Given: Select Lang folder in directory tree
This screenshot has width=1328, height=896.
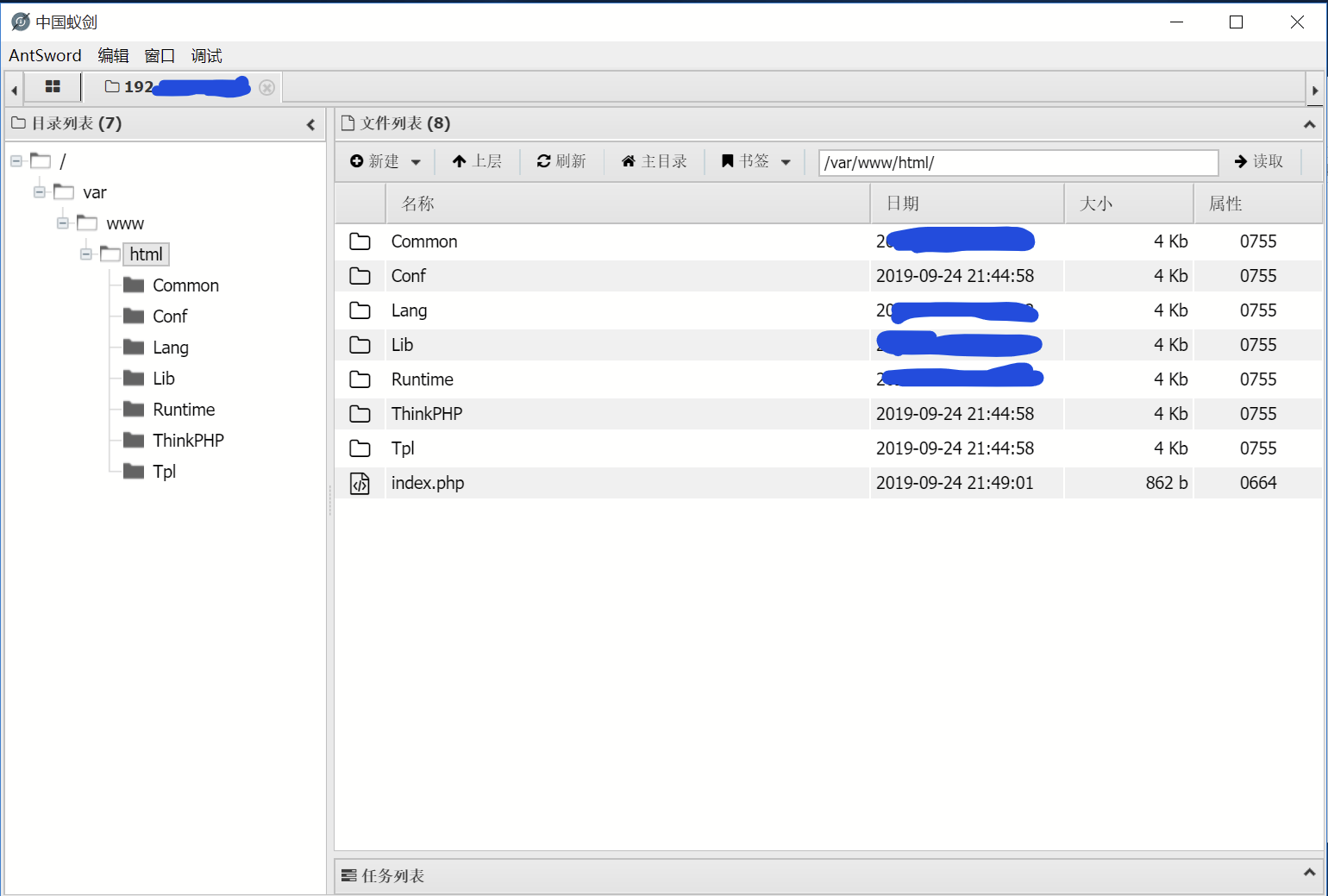Looking at the screenshot, I should (171, 348).
